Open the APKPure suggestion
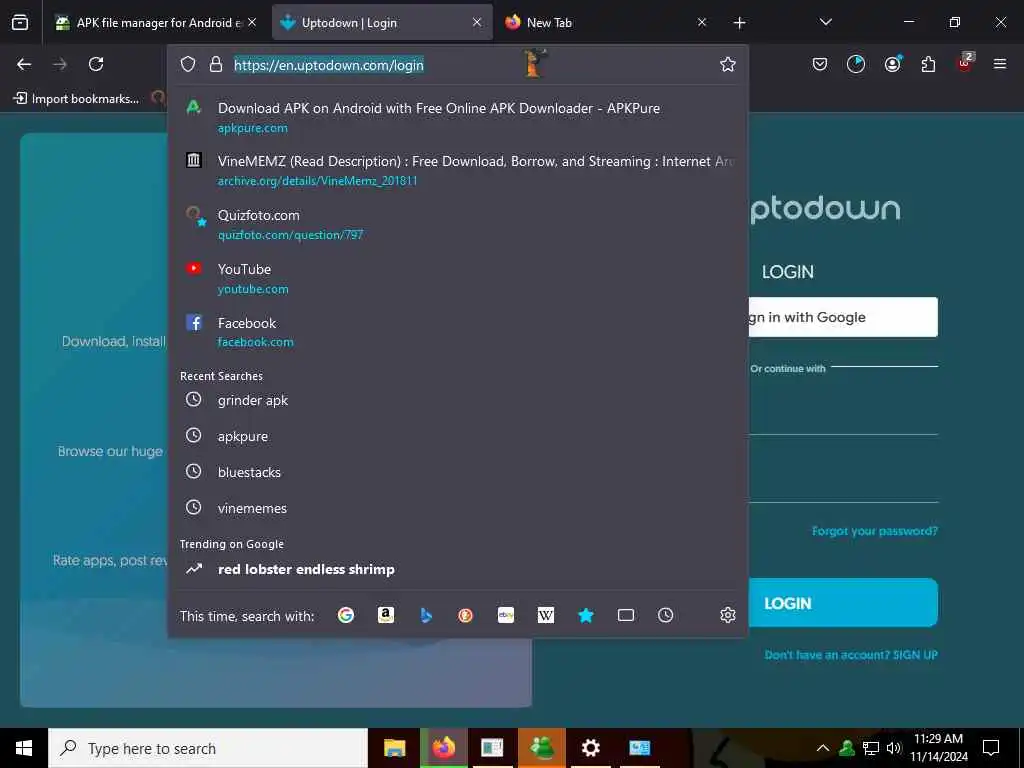The image size is (1024, 768). pyautogui.click(x=458, y=118)
